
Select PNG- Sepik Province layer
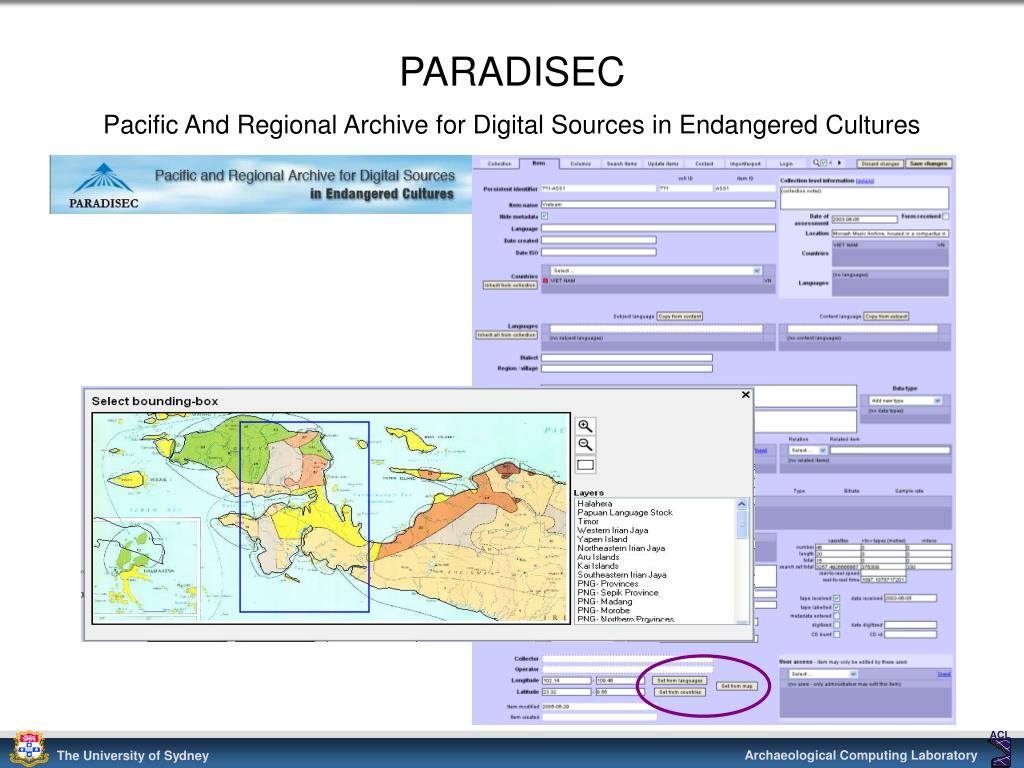coord(617,592)
